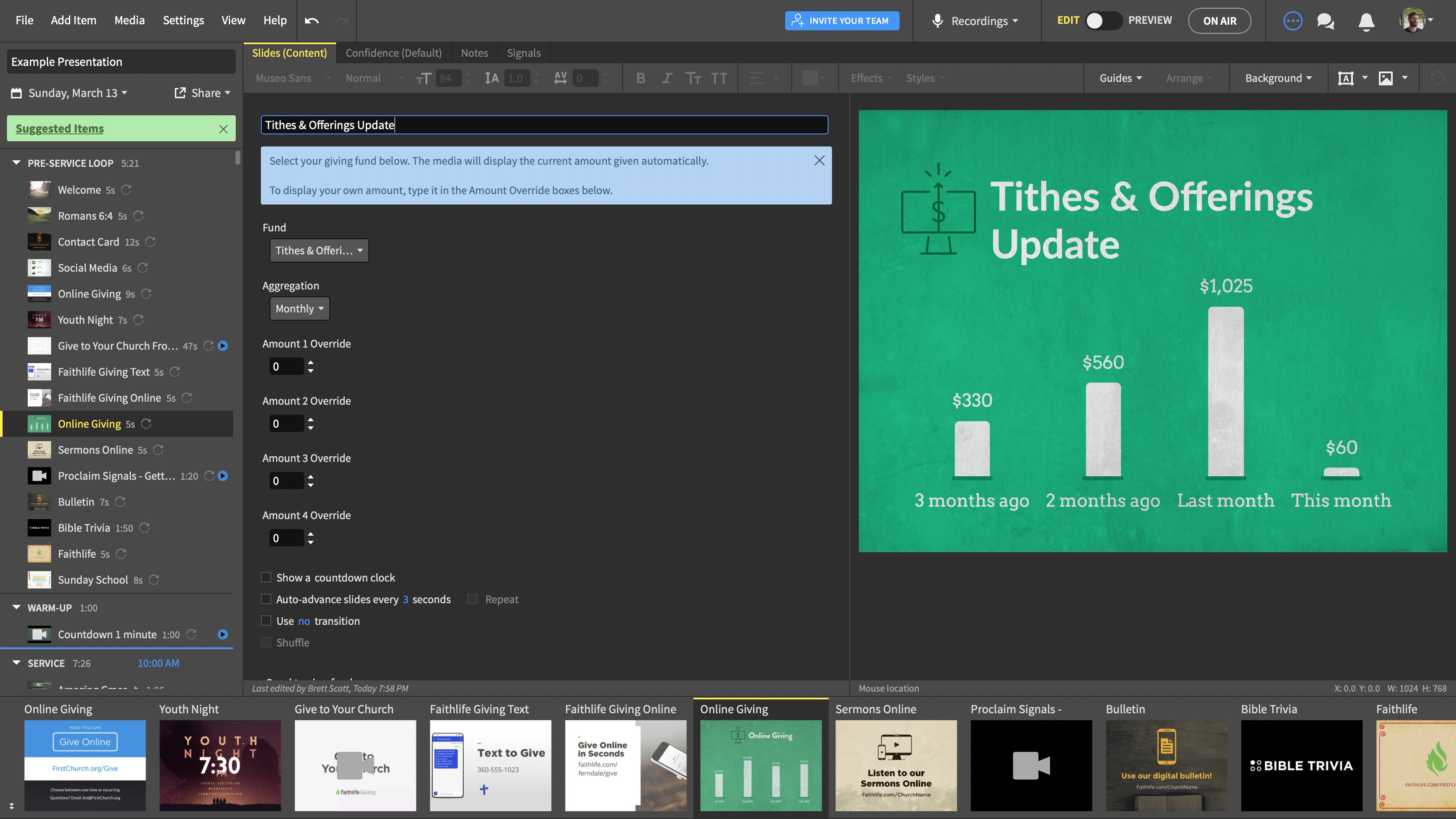Viewport: 1456px width, 819px height.
Task: Switch to Confidence (Default) tab
Action: point(393,53)
